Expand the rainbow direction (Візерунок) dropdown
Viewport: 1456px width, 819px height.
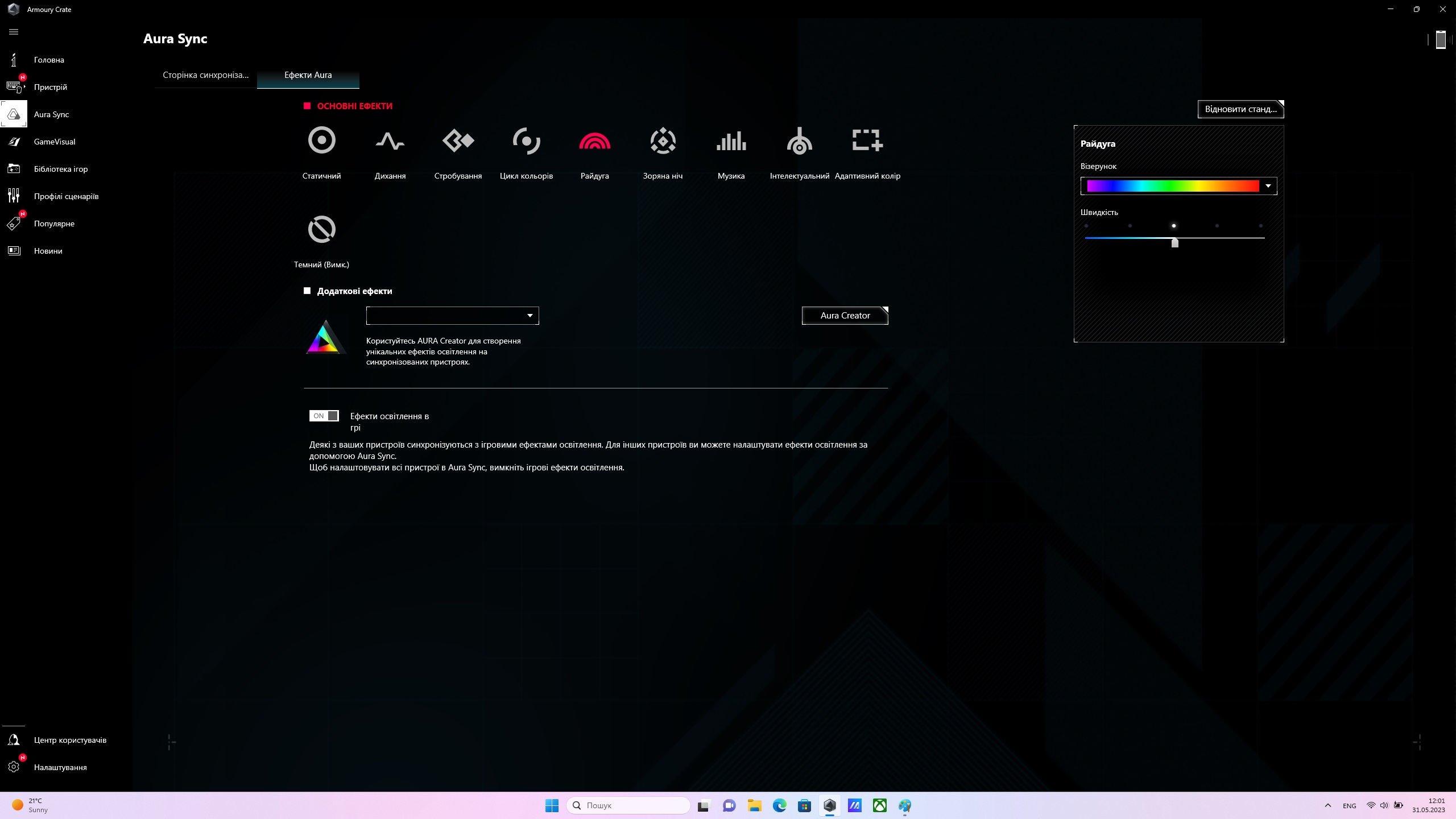1178,186
